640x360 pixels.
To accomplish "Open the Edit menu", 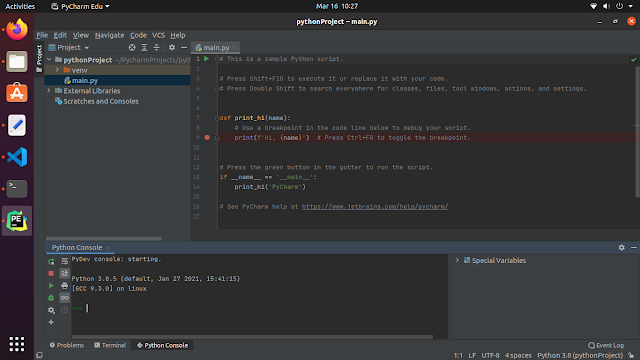I will [x=60, y=35].
